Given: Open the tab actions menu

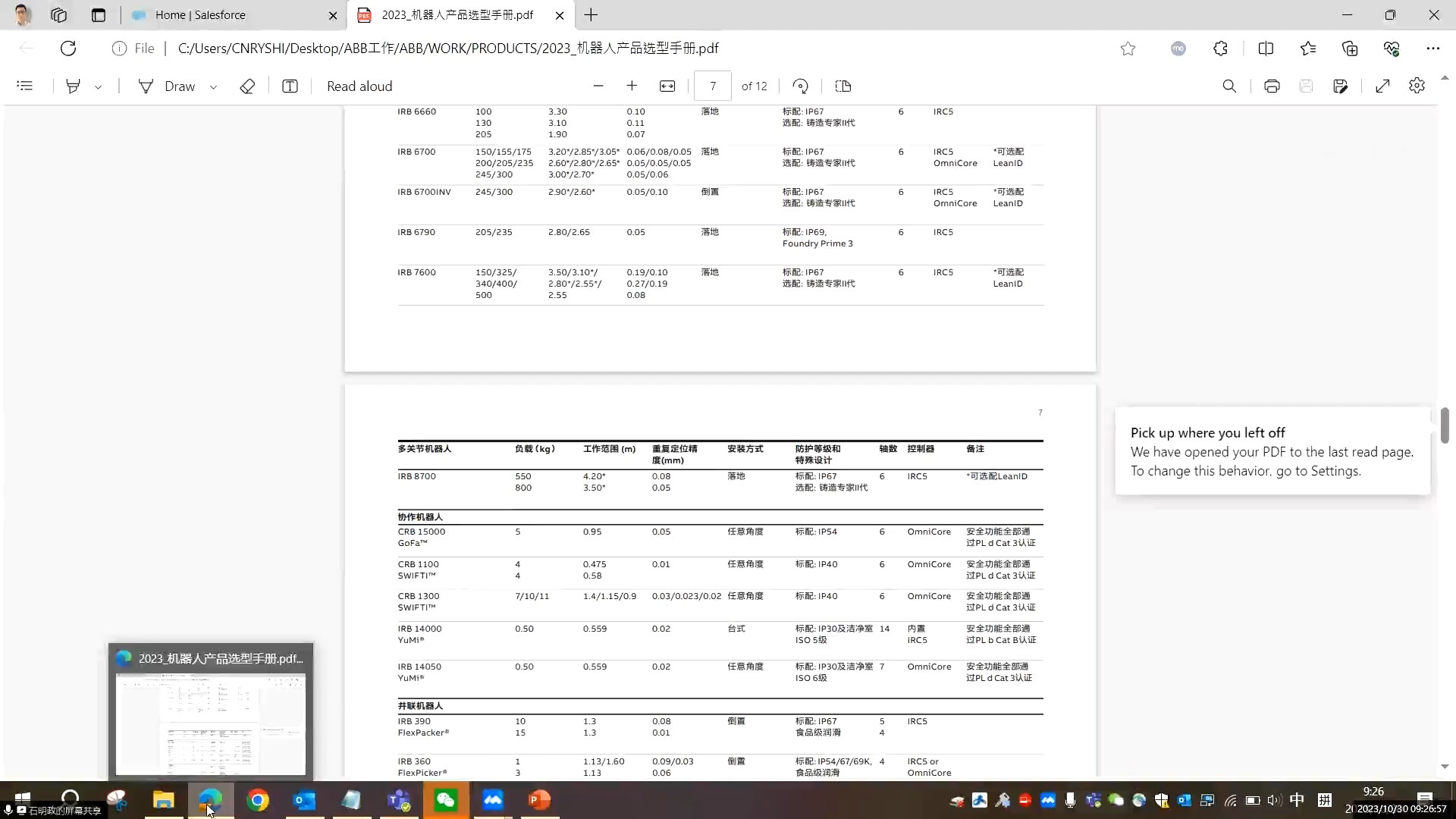Looking at the screenshot, I should [x=99, y=15].
